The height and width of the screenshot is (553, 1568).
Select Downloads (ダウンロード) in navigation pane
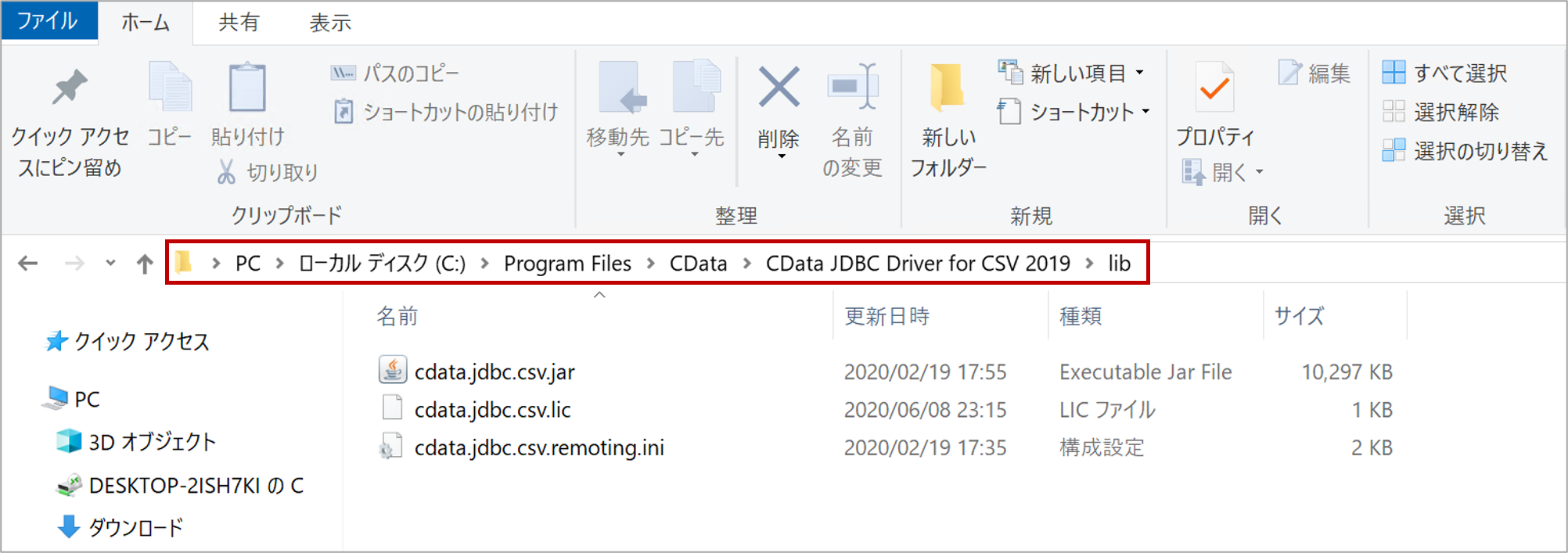120,527
